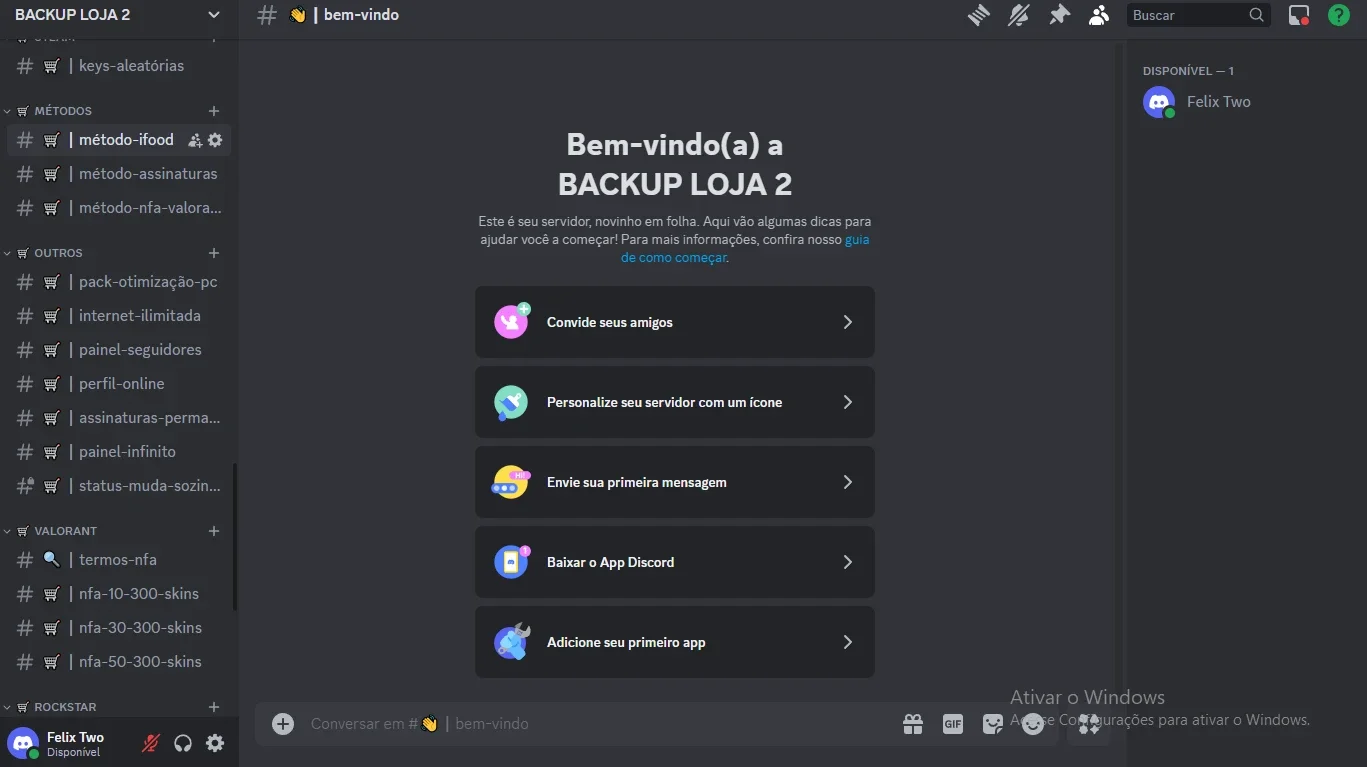Click chevron on Convide seus amigos

click(848, 322)
